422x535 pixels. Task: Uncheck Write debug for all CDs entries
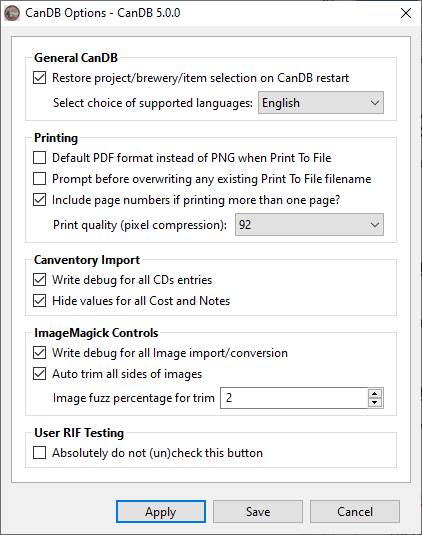(x=40, y=280)
